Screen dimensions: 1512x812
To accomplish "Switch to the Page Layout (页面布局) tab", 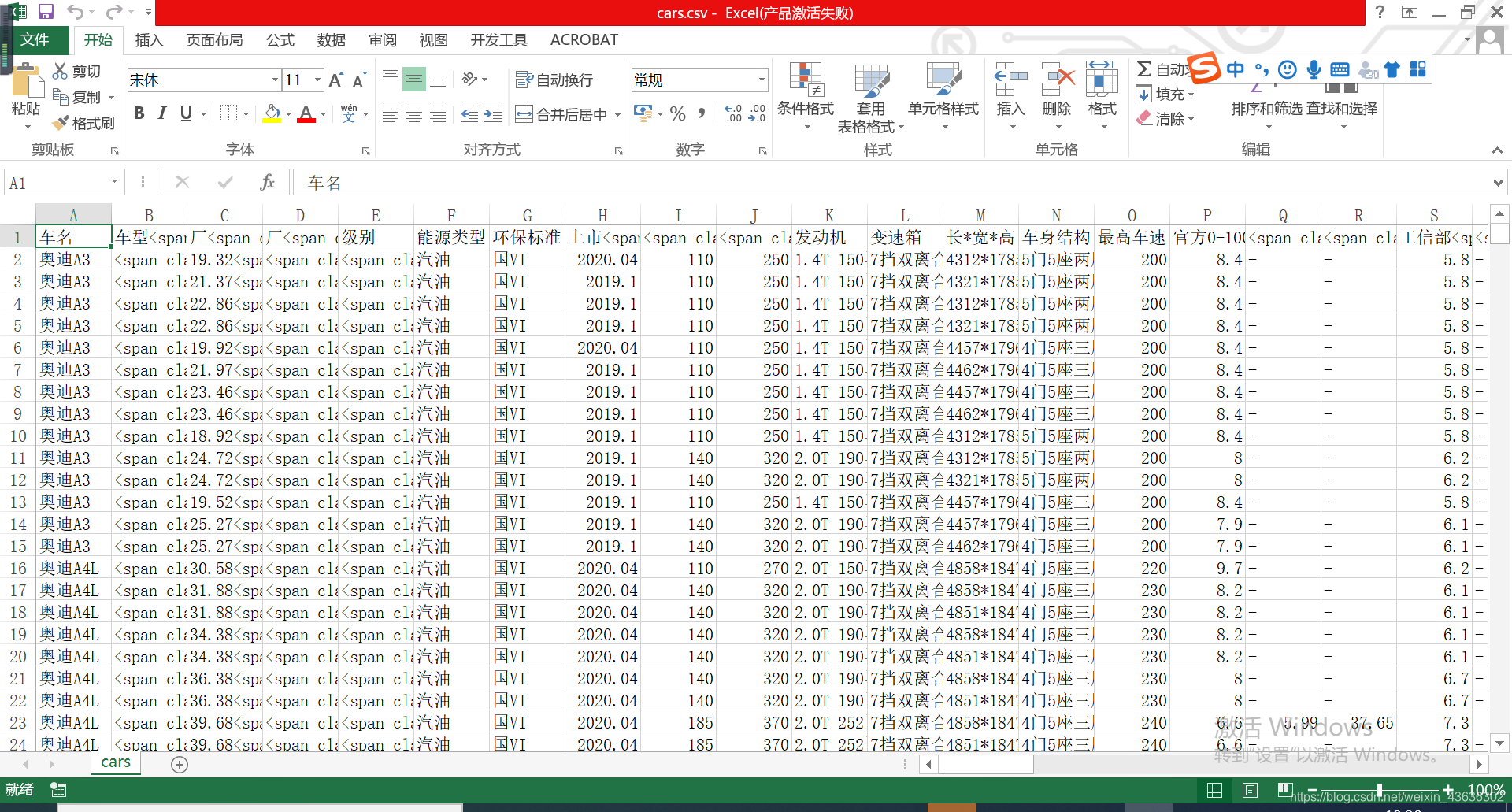I will tap(214, 39).
